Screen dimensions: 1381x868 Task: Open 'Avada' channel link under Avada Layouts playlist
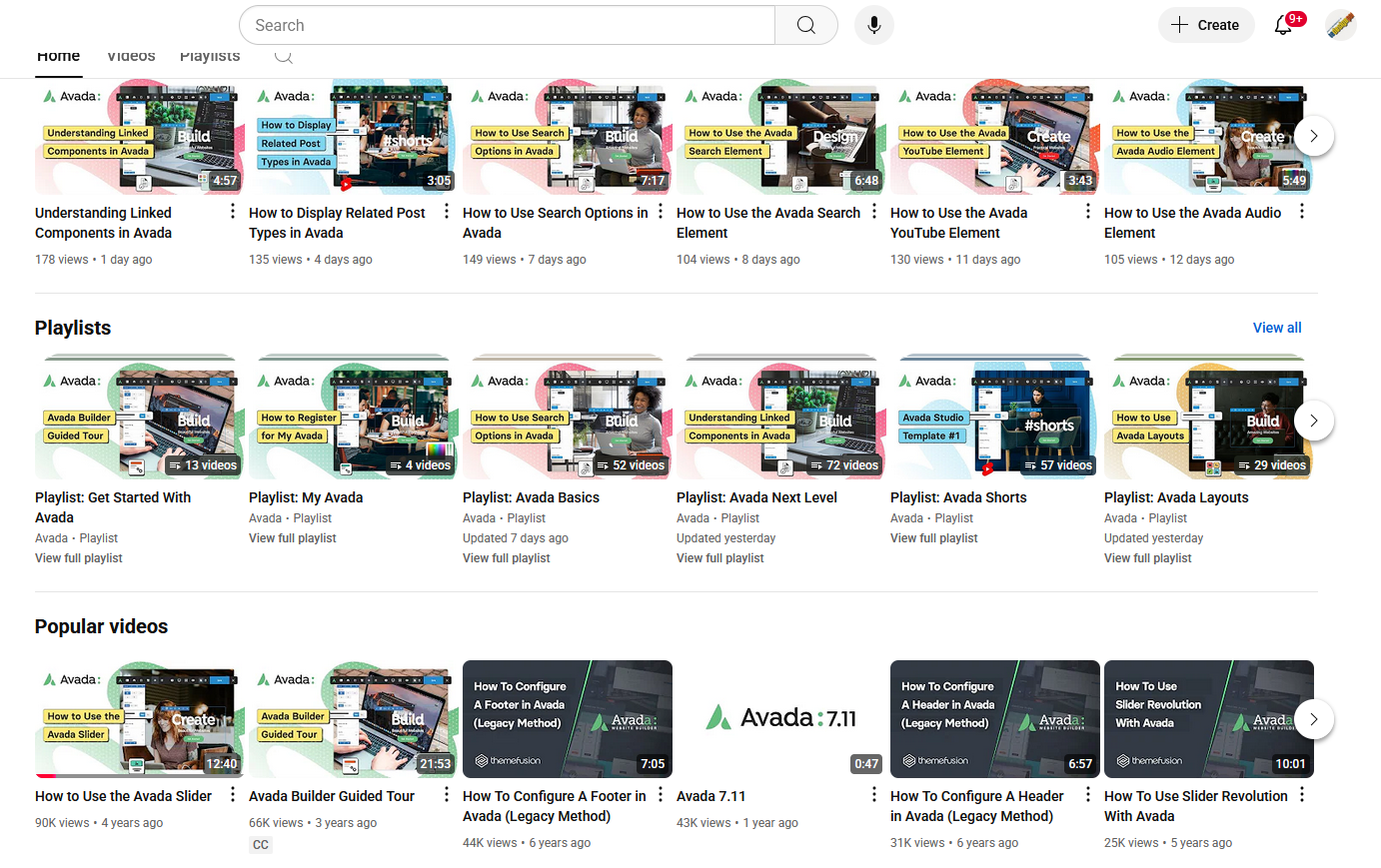click(x=1120, y=518)
